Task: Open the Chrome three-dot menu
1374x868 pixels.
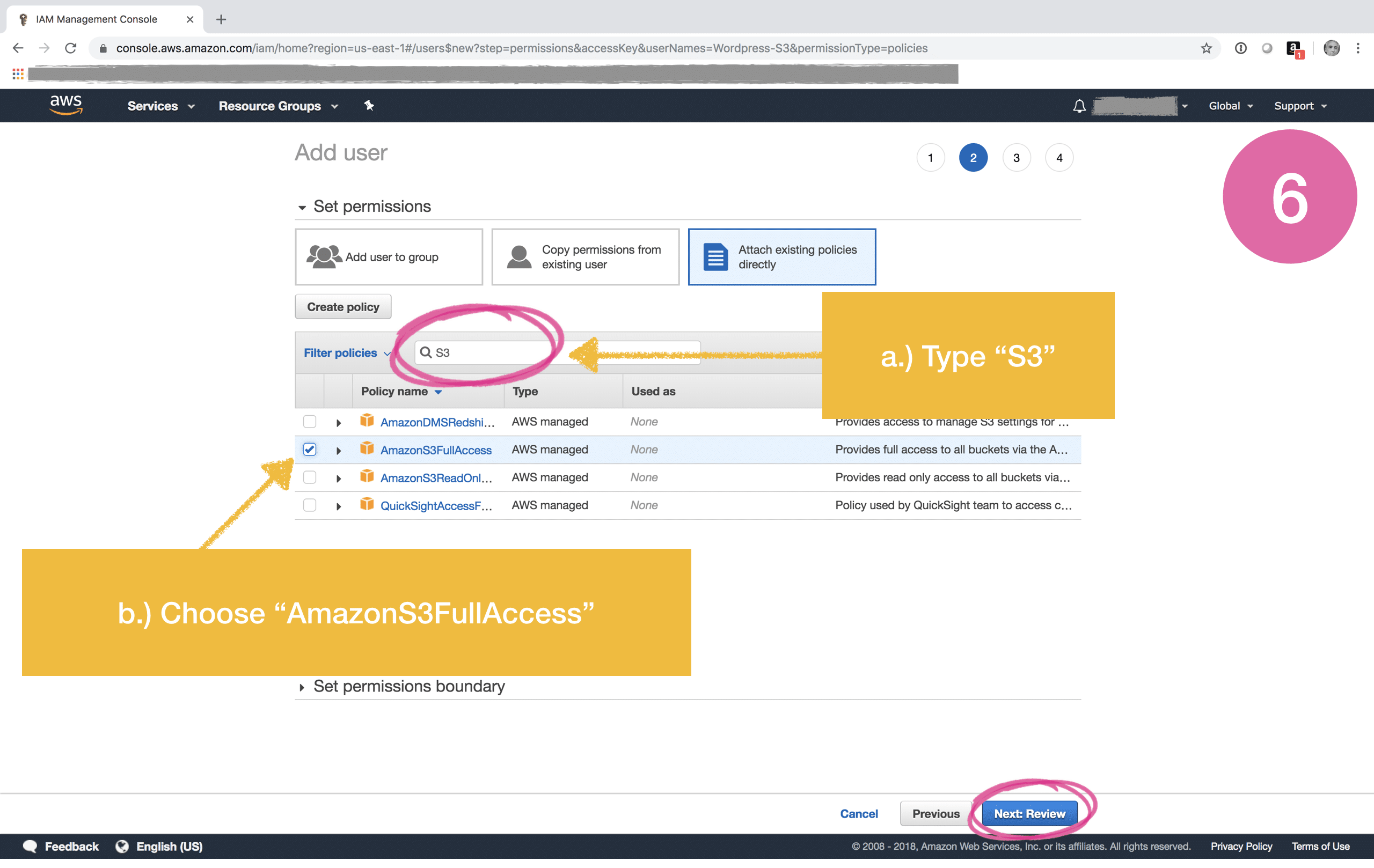Action: 1358,48
